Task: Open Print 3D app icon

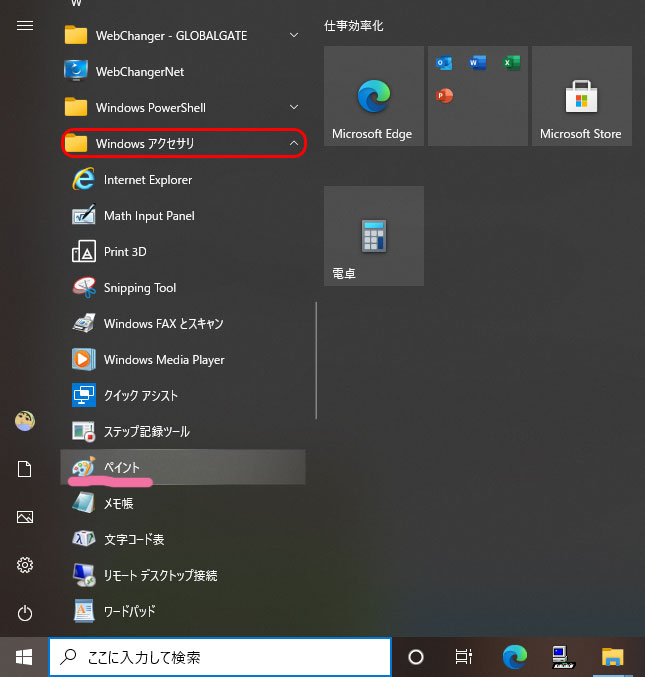Action: tap(83, 251)
